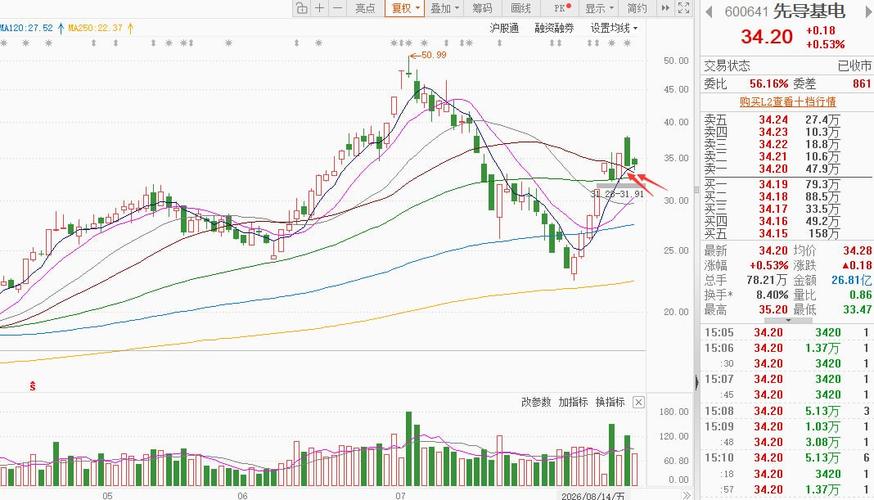Screen dimensions: 874x500
Task: Click the double-arrow toolbar overflow icon
Action: coord(665,8)
